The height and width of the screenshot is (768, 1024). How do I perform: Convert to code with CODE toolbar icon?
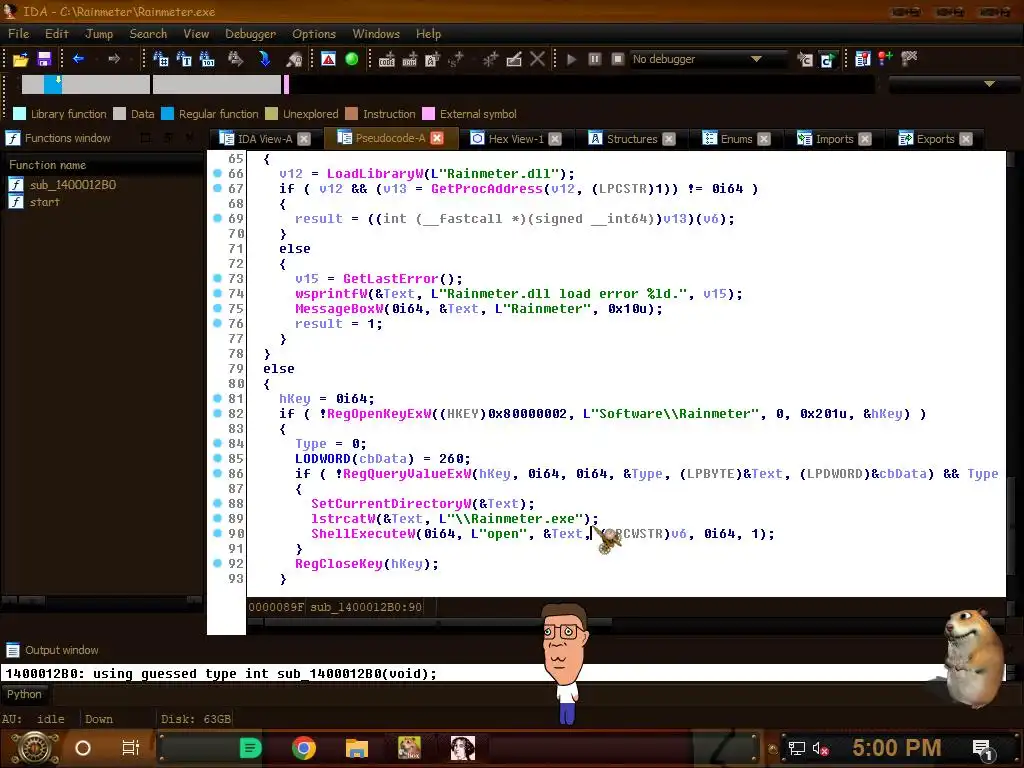(x=387, y=59)
